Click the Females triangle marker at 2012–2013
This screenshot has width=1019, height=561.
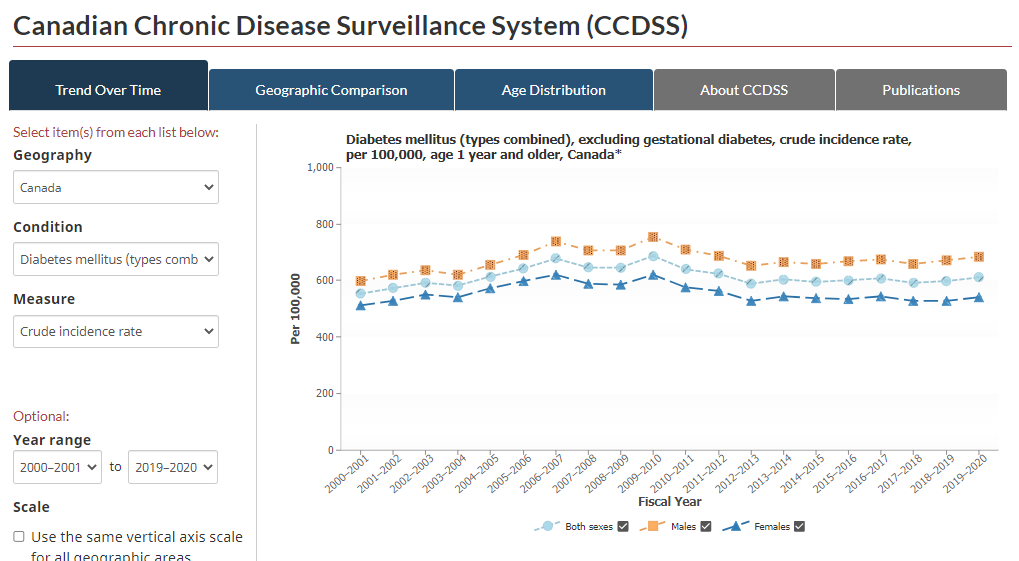coord(751,301)
